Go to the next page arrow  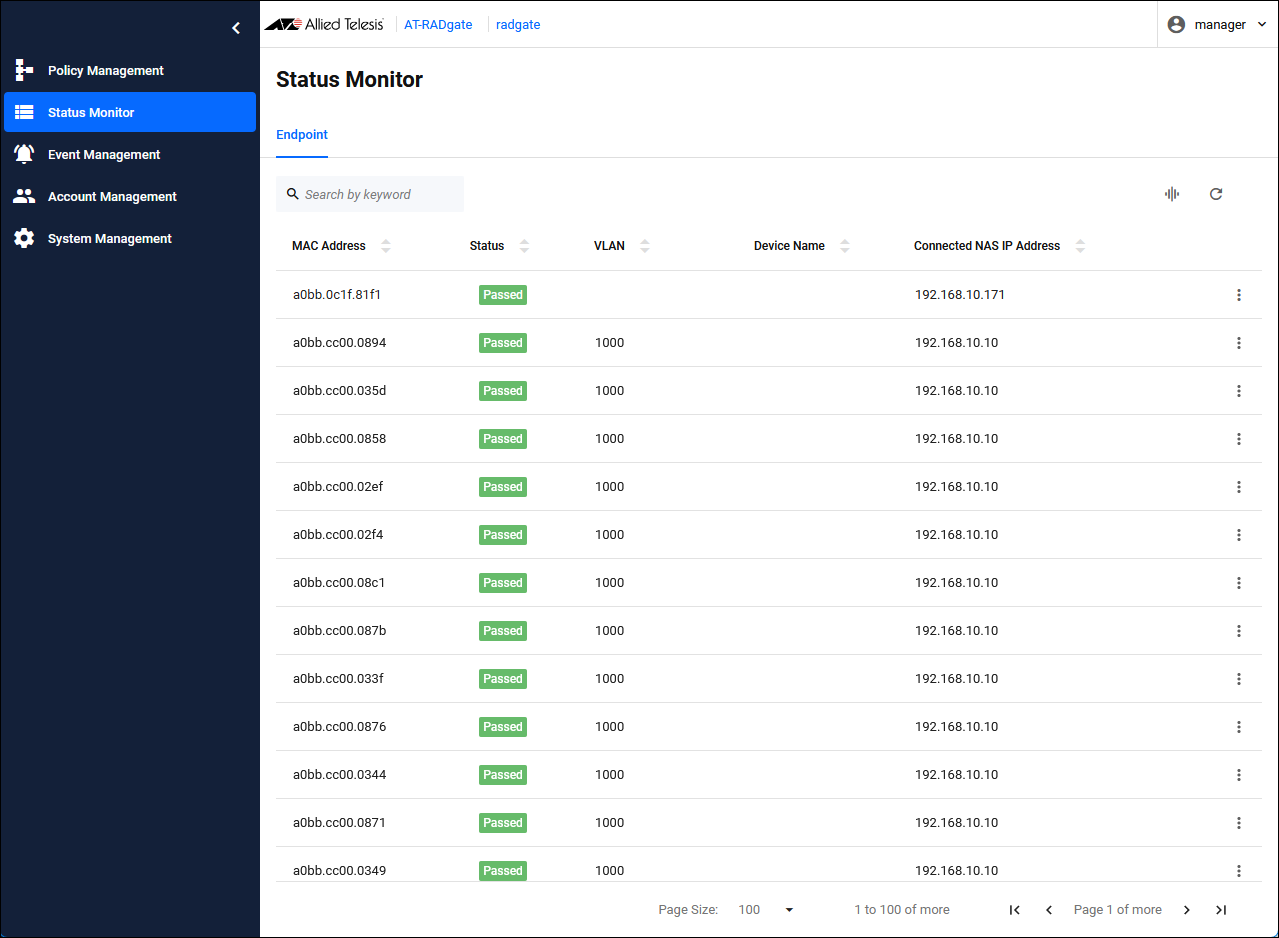click(x=1187, y=910)
